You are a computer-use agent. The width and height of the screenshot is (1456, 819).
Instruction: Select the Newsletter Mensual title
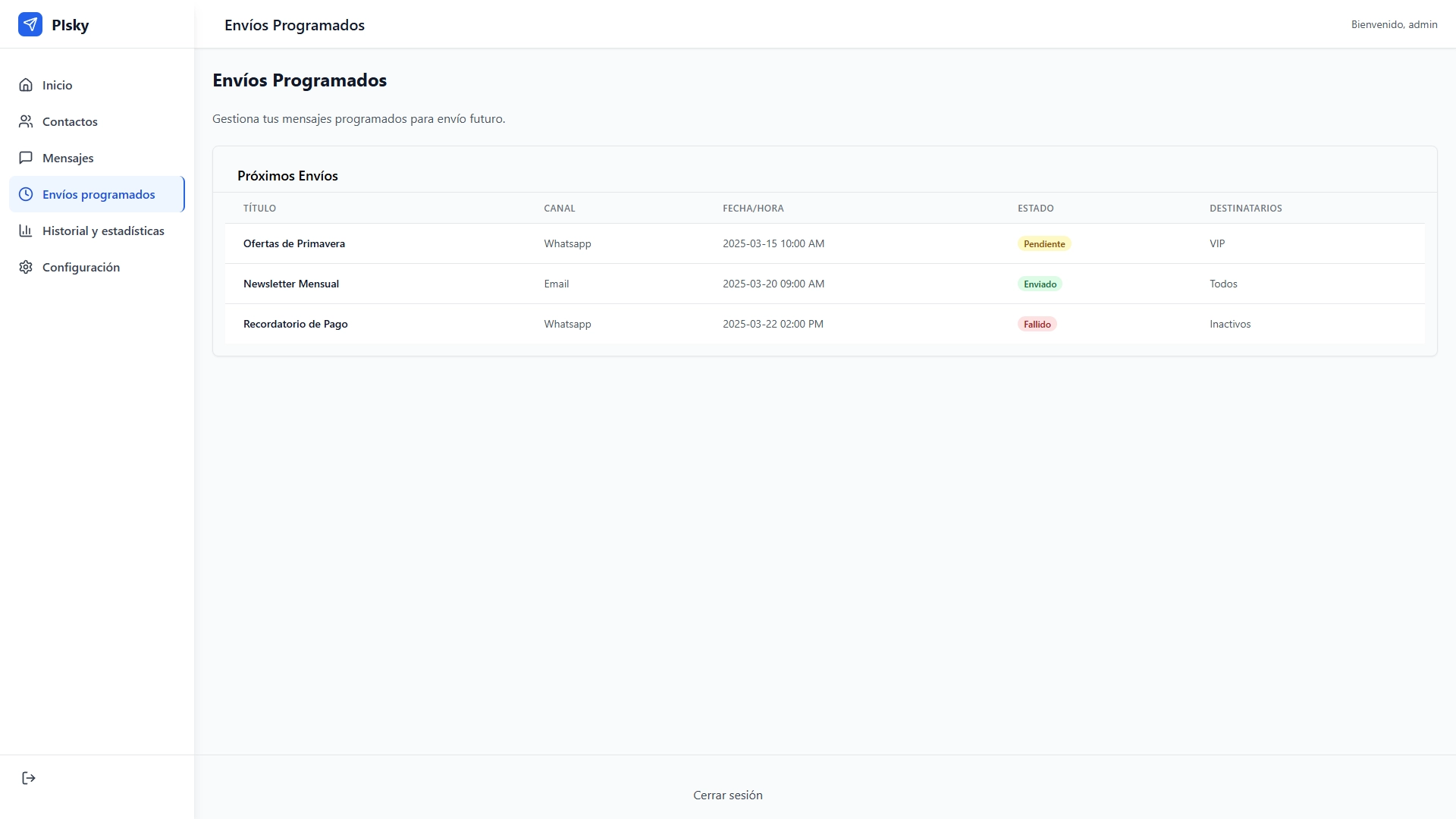[291, 284]
